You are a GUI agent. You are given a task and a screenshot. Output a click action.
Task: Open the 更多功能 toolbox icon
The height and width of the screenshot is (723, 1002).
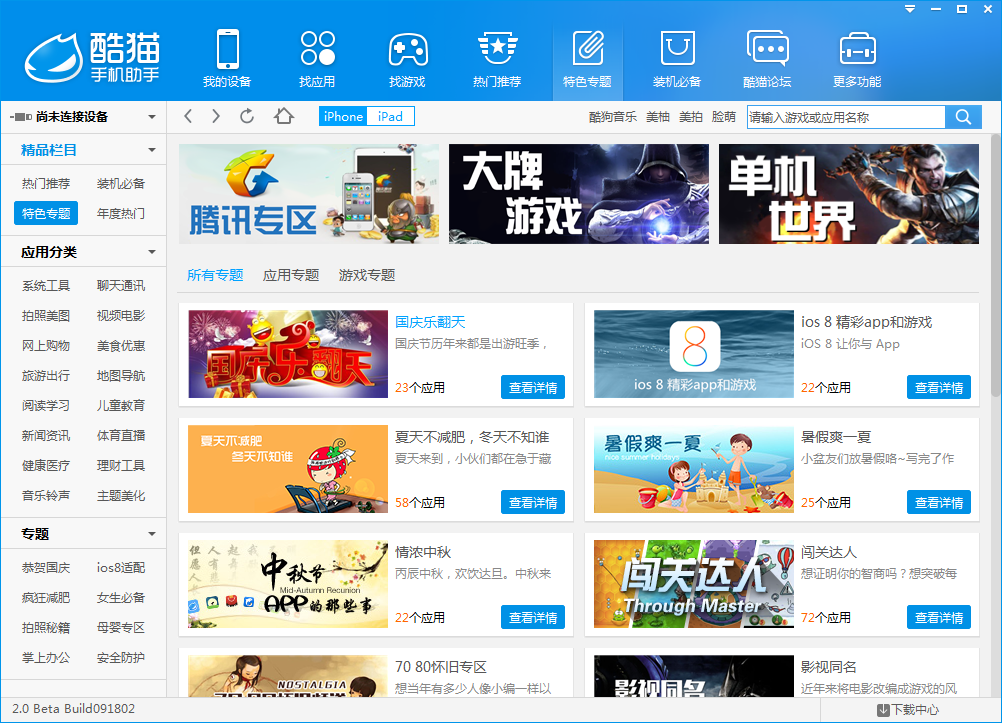tap(857, 49)
